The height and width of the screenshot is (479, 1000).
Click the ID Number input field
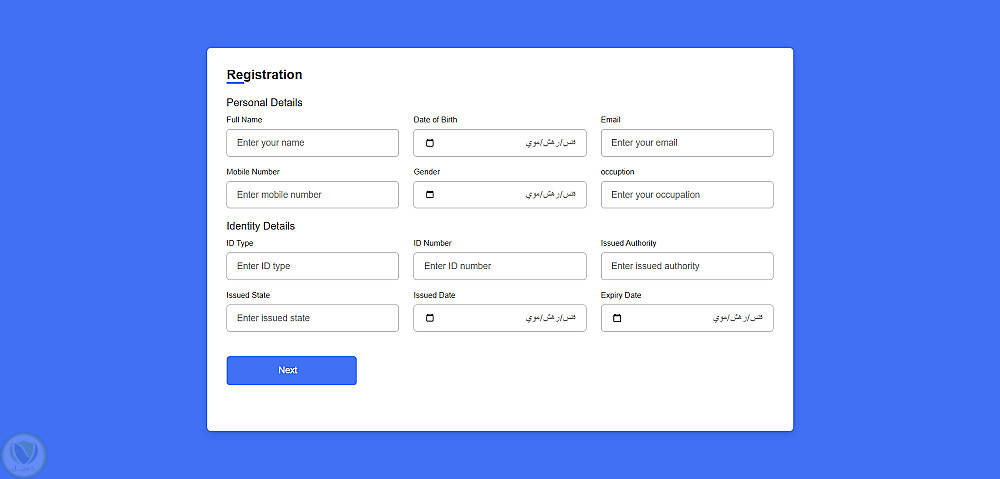coord(499,266)
